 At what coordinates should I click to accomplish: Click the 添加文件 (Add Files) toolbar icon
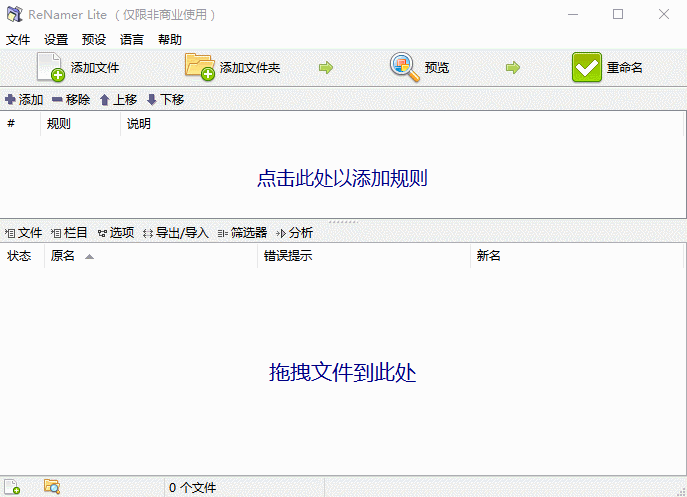point(50,67)
